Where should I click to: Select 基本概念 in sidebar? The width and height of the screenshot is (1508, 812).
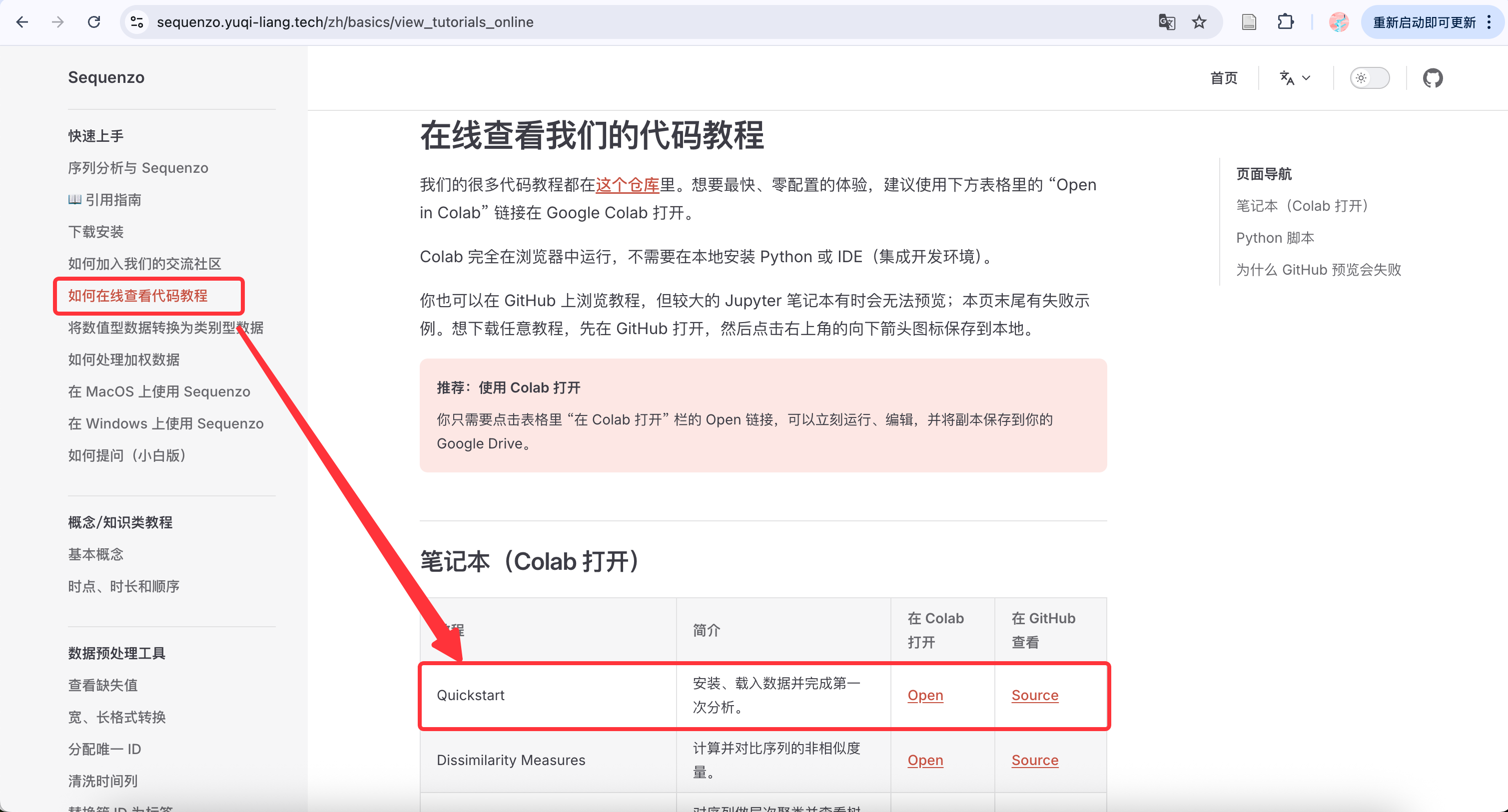point(96,554)
